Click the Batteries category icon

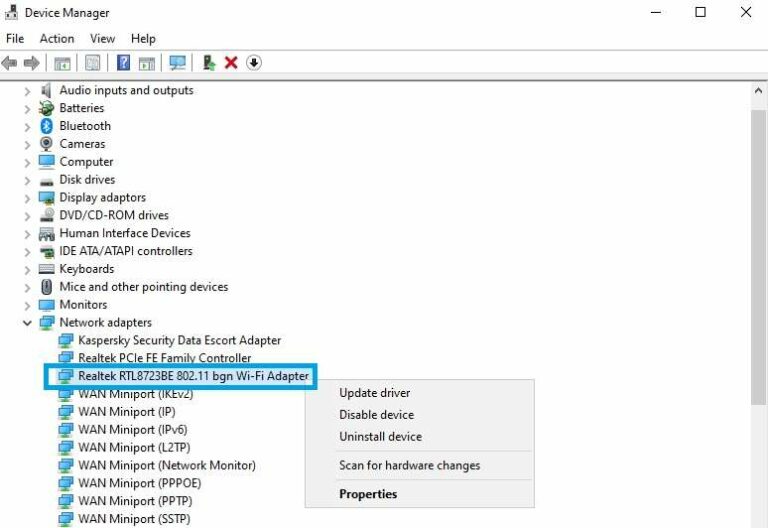47,108
